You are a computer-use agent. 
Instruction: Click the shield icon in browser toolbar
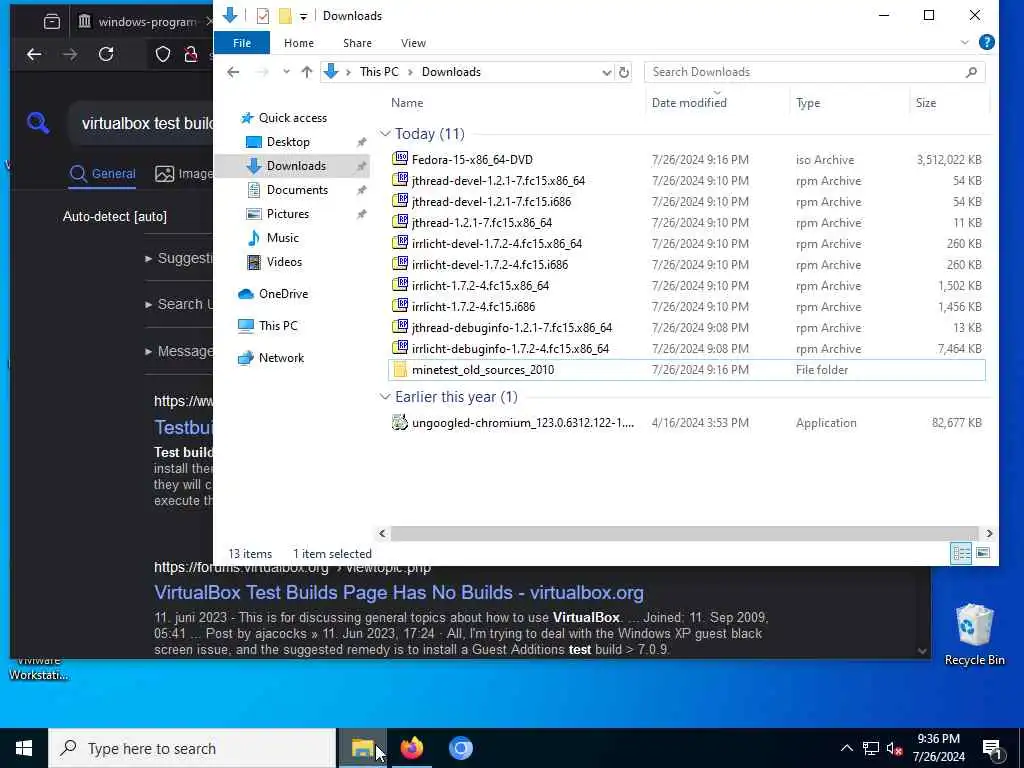click(163, 54)
